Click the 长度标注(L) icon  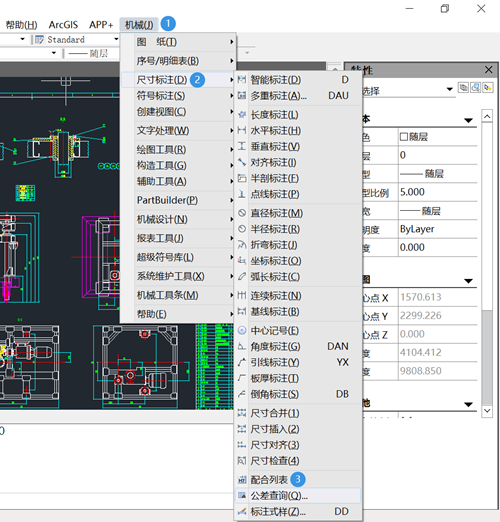tap(242, 115)
